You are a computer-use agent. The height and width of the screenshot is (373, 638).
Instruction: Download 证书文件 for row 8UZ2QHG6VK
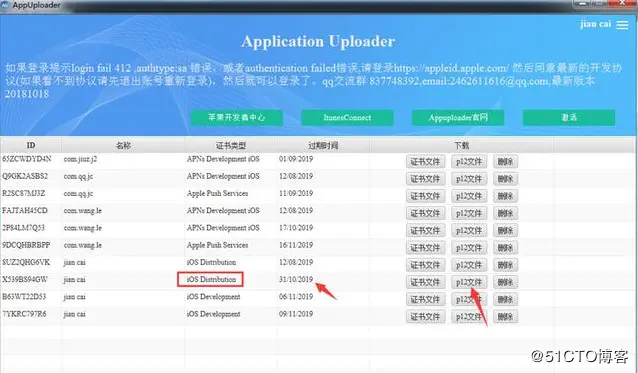click(425, 265)
